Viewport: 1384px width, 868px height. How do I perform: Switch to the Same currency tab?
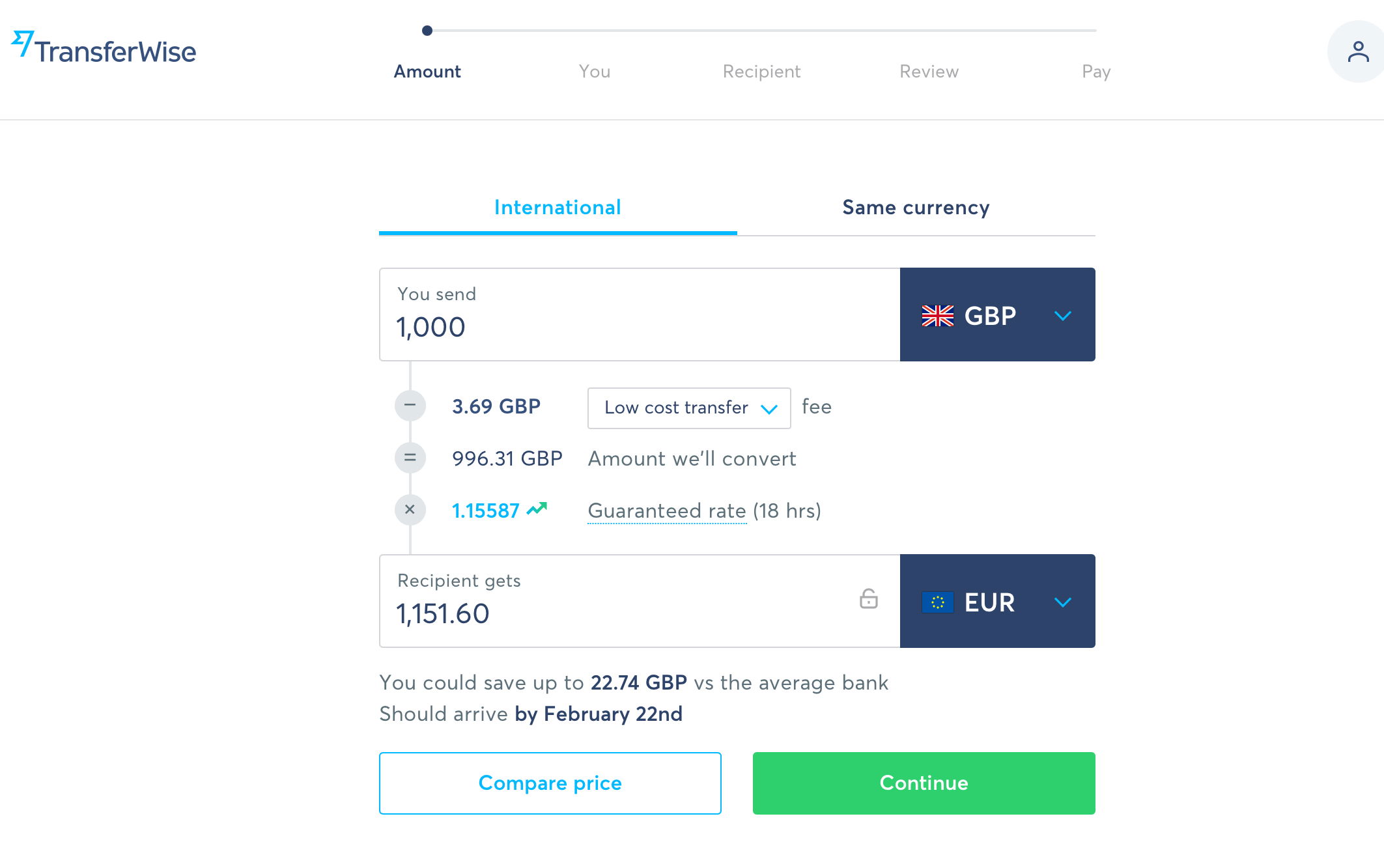[916, 208]
